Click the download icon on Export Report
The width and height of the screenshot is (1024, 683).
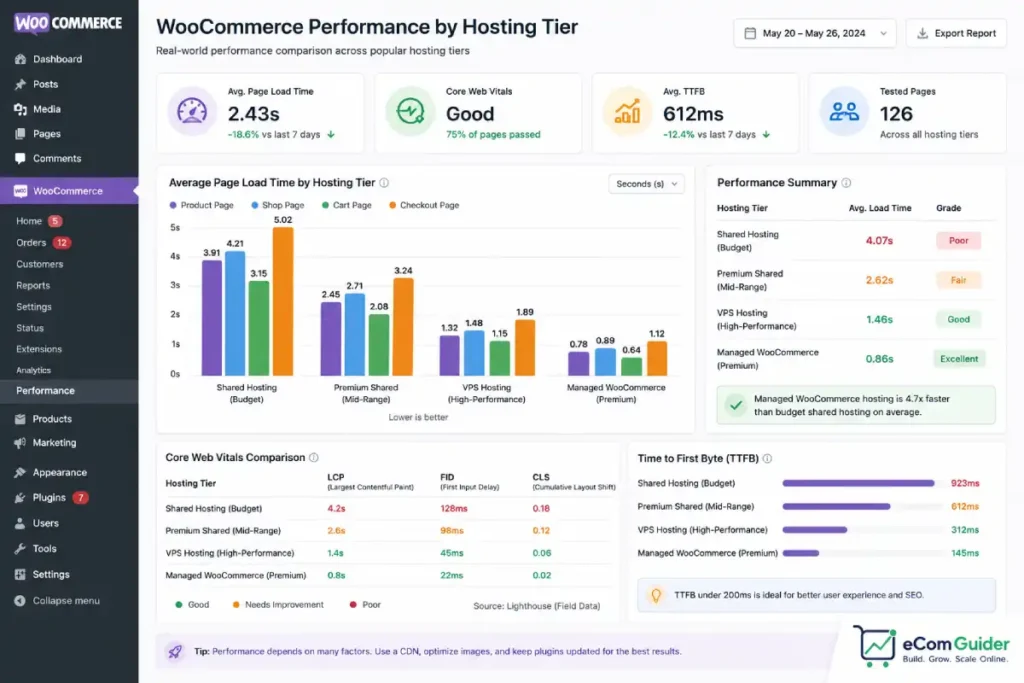[x=923, y=33]
